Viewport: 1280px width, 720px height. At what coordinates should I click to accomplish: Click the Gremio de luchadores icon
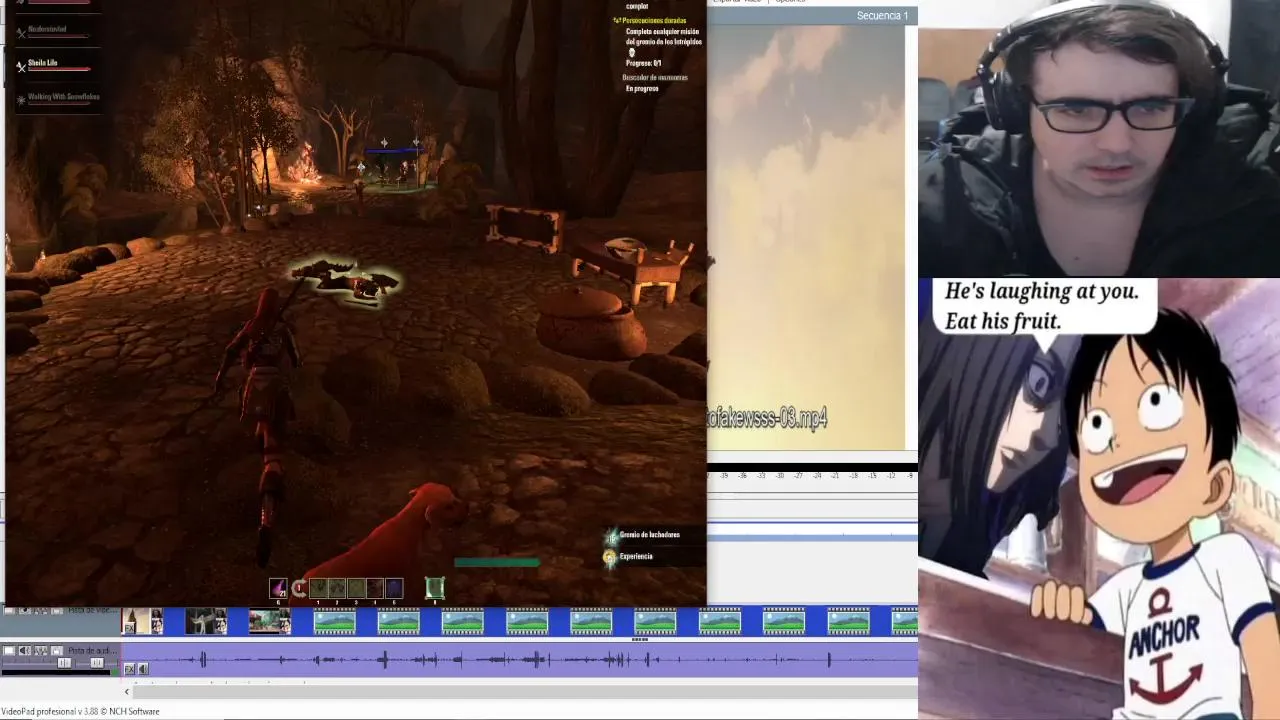(610, 536)
